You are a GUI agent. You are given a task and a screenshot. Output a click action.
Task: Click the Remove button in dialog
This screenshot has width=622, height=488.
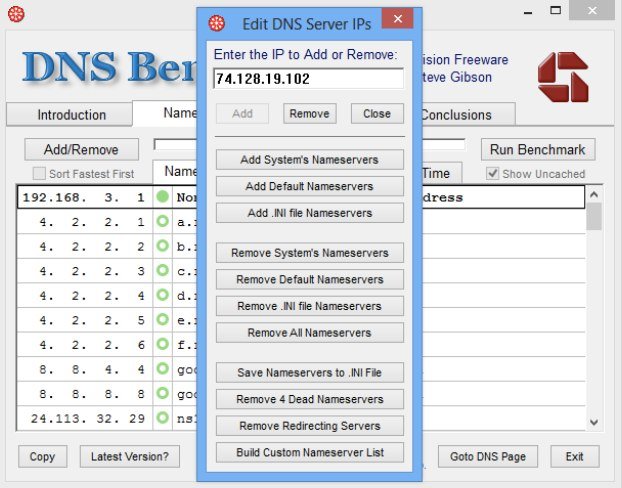[x=310, y=114]
